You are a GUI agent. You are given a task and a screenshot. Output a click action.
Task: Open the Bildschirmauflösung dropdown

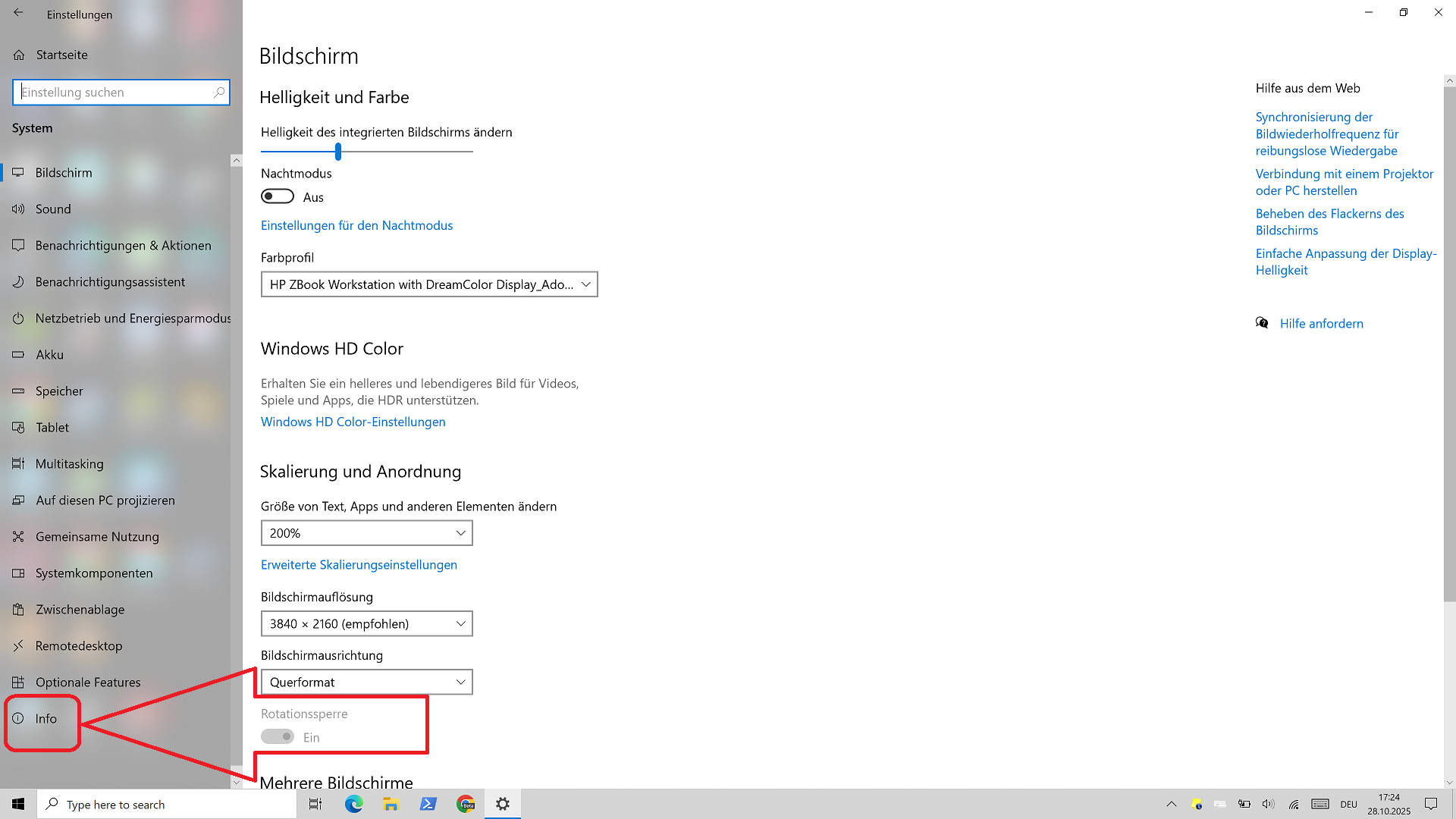[366, 623]
